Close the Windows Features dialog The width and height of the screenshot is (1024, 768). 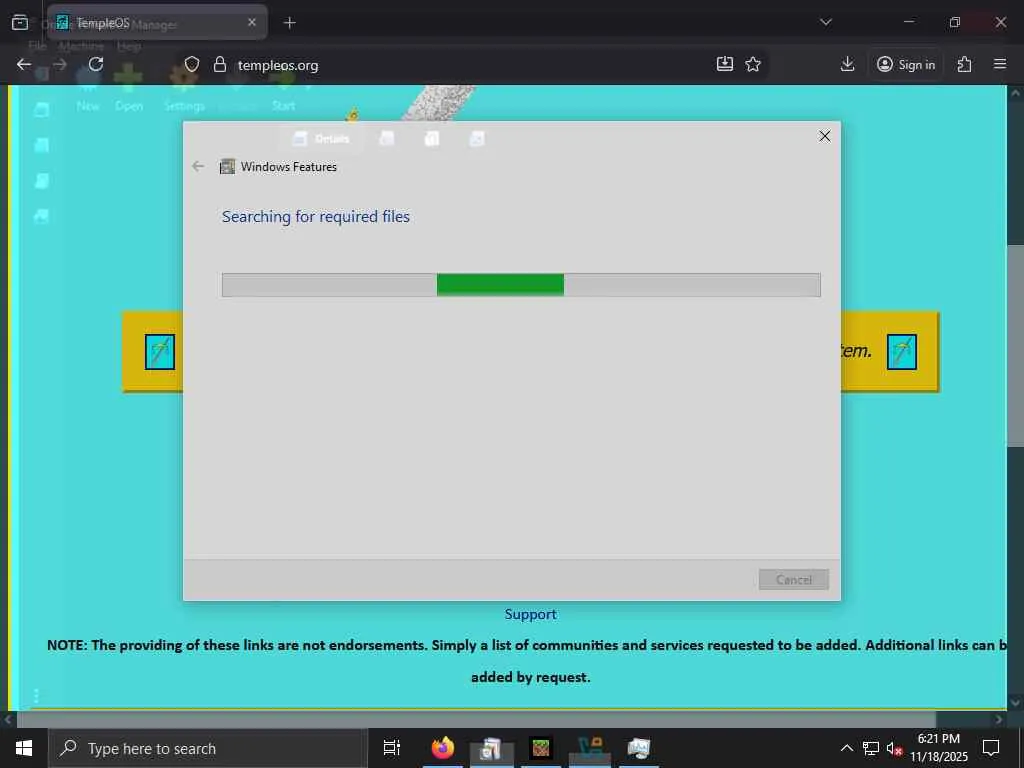click(x=825, y=136)
